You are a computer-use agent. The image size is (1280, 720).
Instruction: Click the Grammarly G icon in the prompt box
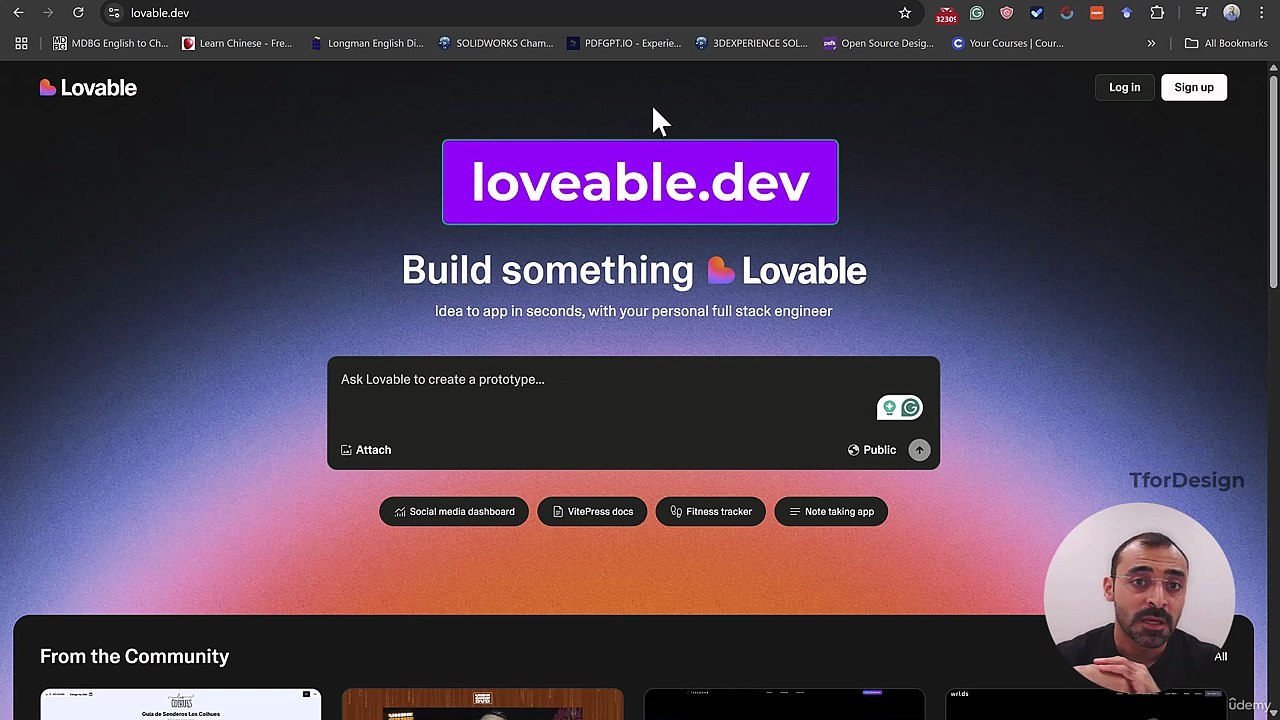(910, 408)
